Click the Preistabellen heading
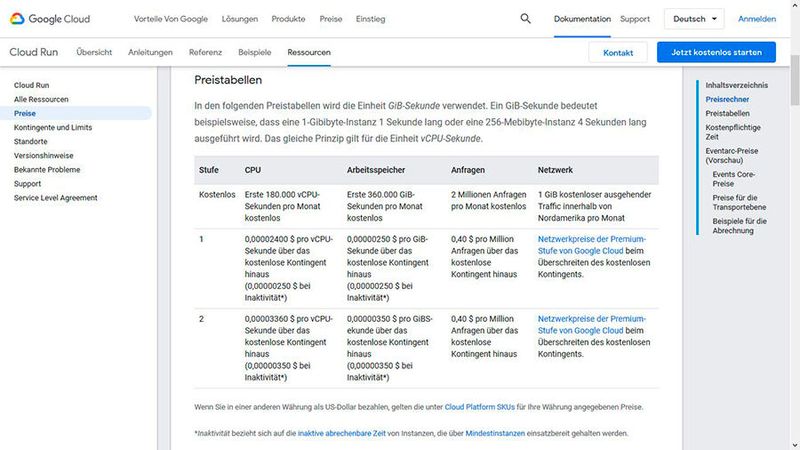This screenshot has width=800, height=450. click(228, 80)
